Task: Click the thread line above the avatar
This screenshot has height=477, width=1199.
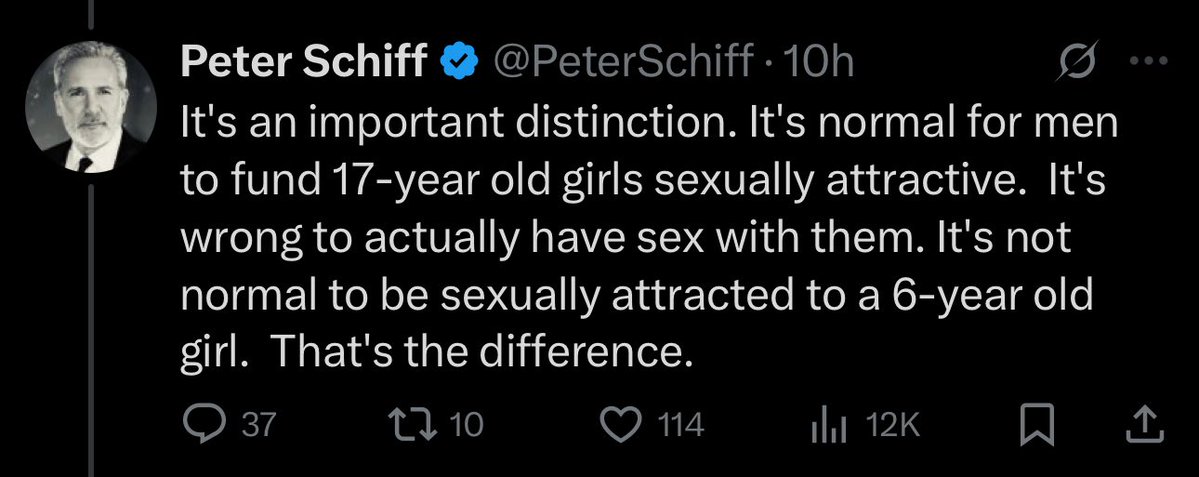Action: pyautogui.click(x=91, y=14)
